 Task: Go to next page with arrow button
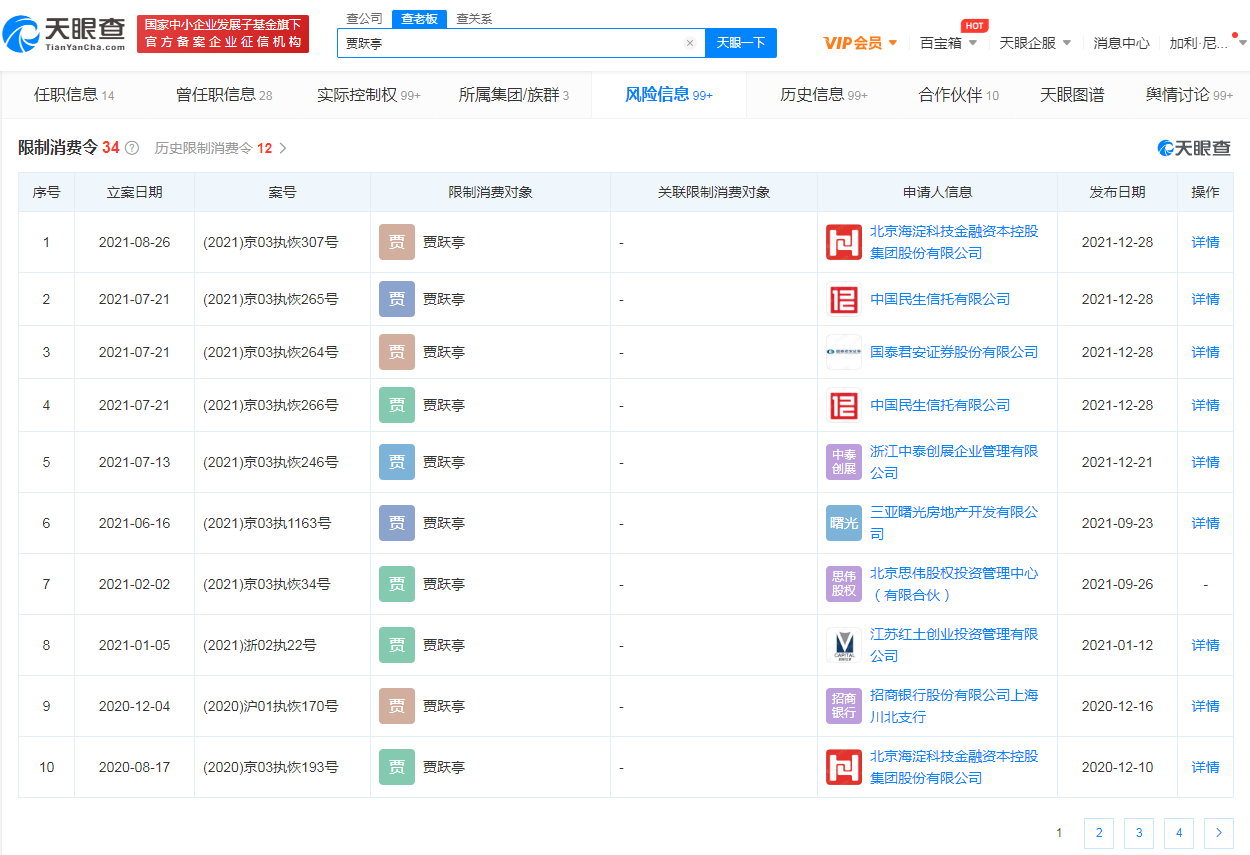pos(1219,832)
